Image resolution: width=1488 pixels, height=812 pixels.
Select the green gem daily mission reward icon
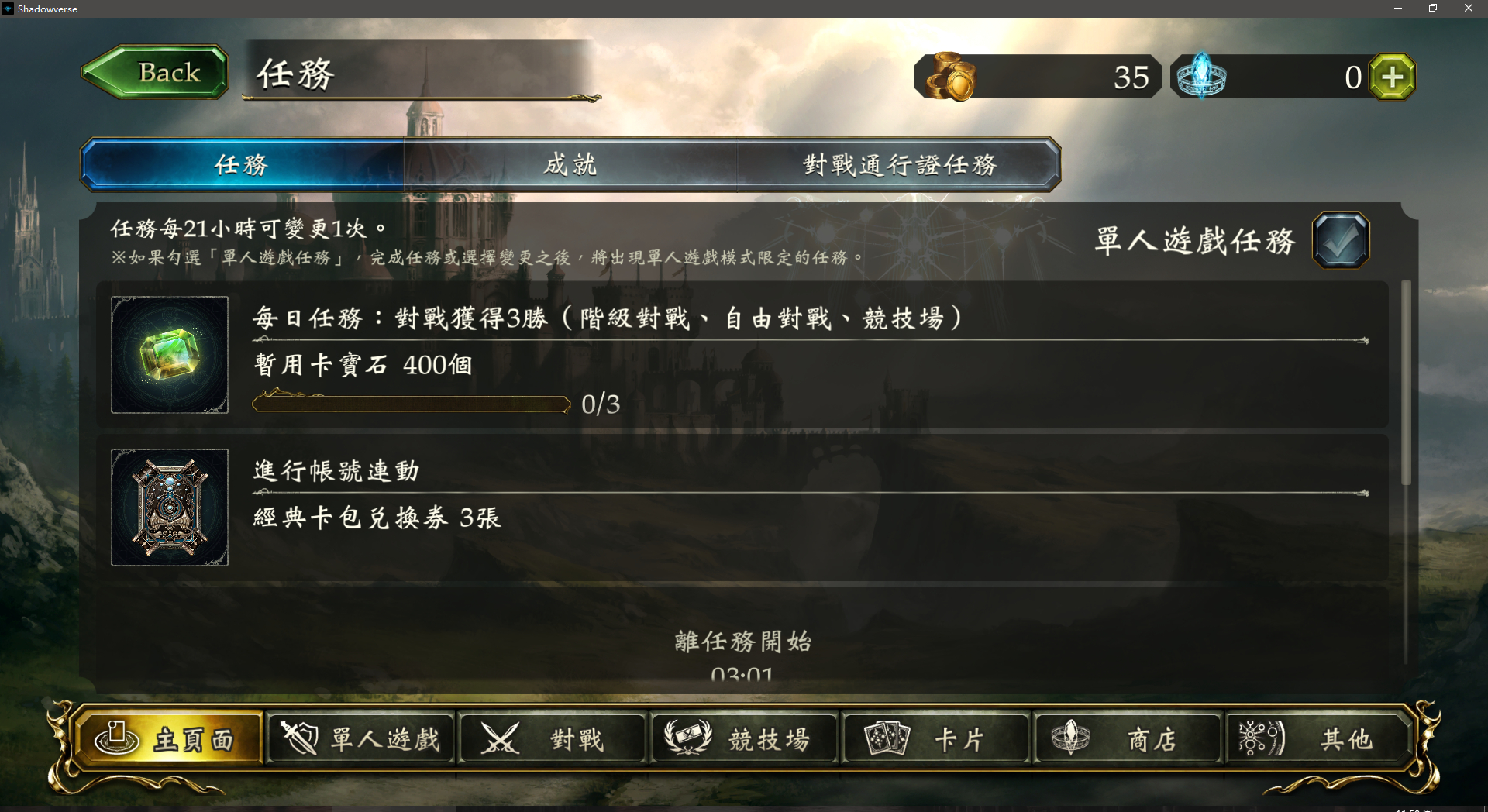pos(170,355)
